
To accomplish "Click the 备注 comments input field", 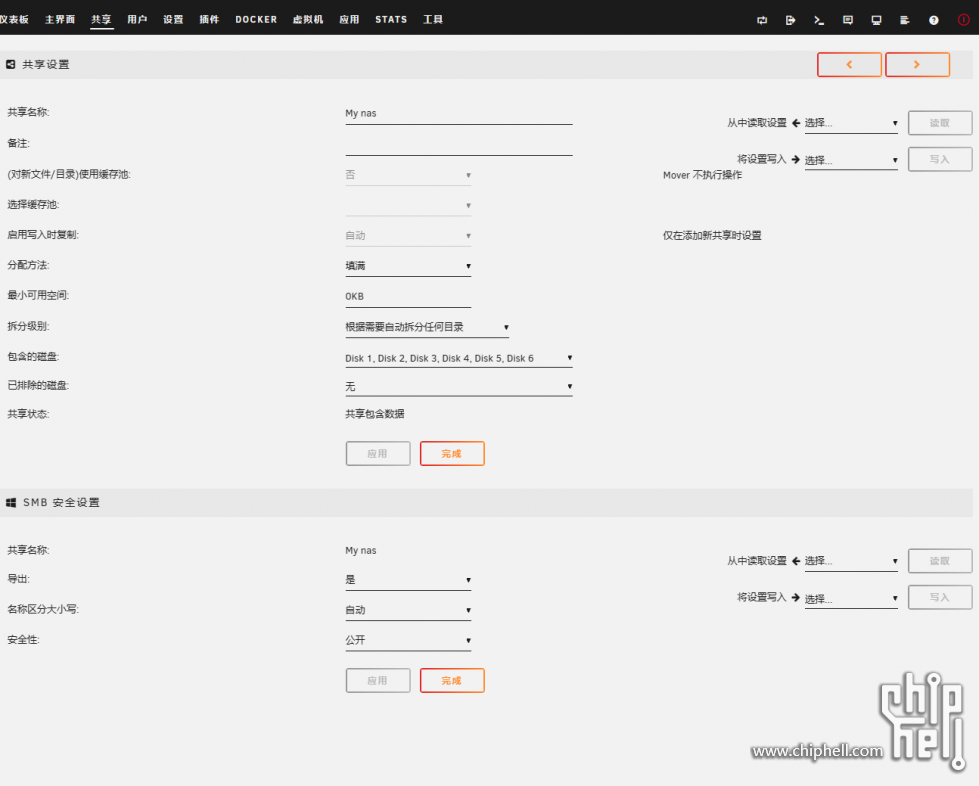I will [x=459, y=145].
